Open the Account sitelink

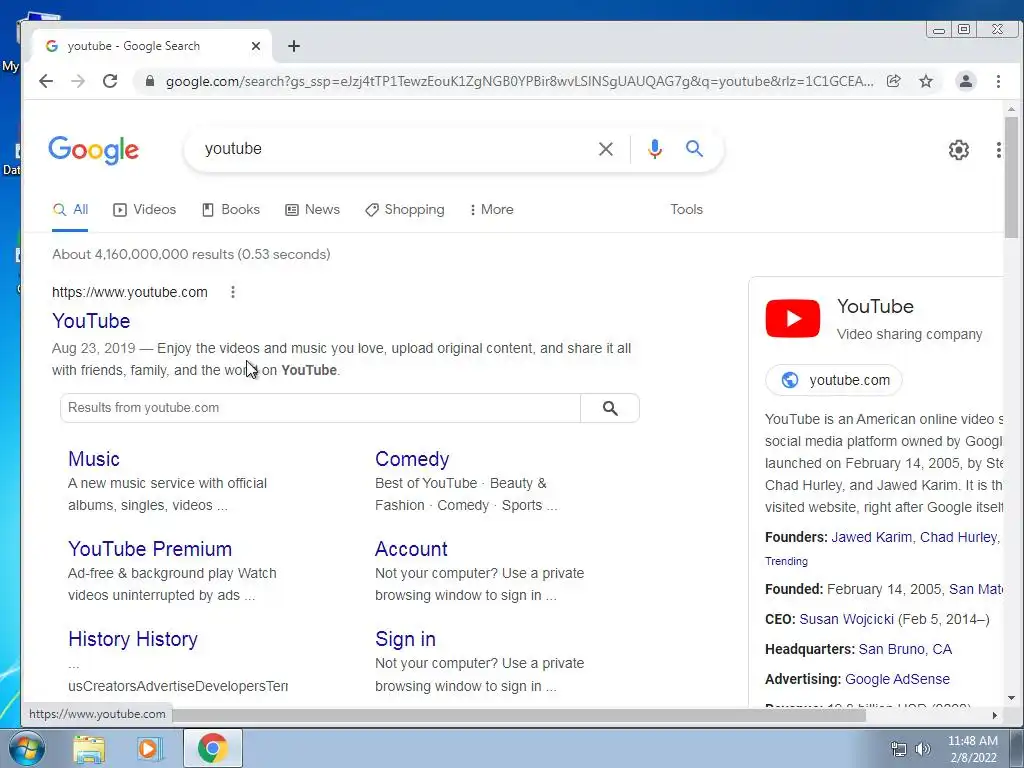411,549
